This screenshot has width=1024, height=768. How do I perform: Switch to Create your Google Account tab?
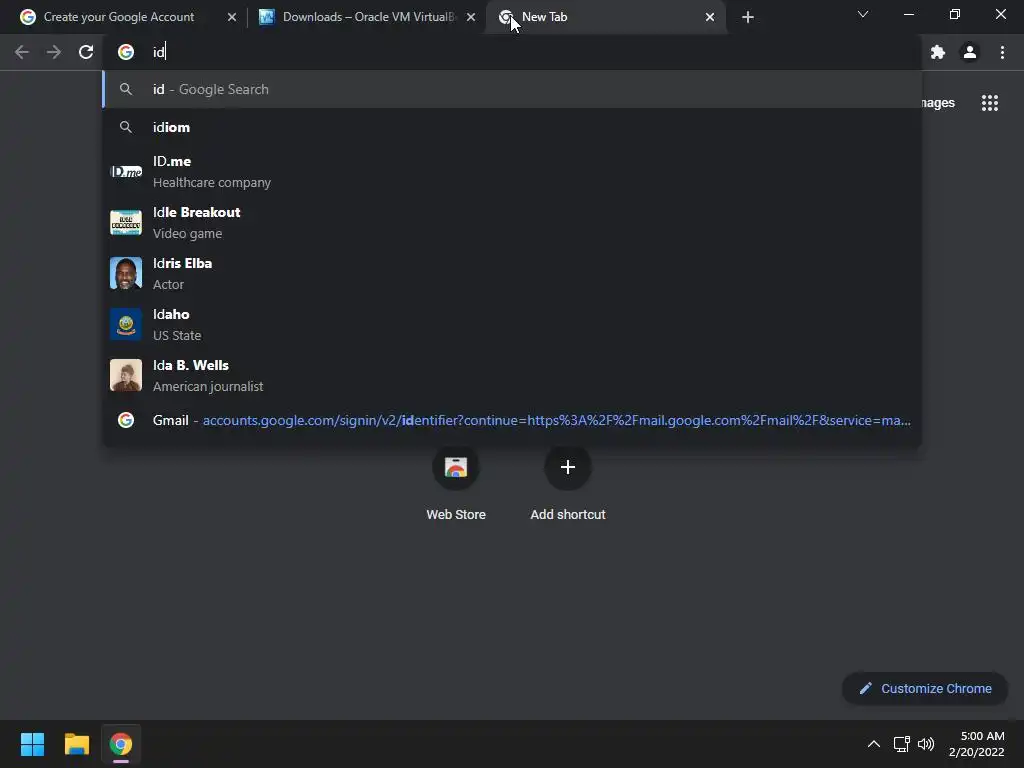click(x=119, y=17)
